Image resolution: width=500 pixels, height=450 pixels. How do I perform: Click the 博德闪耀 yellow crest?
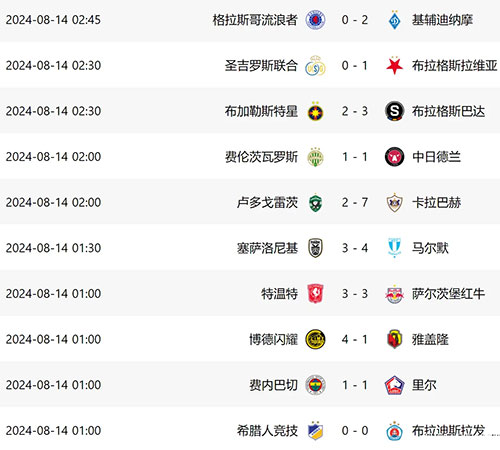(315, 339)
